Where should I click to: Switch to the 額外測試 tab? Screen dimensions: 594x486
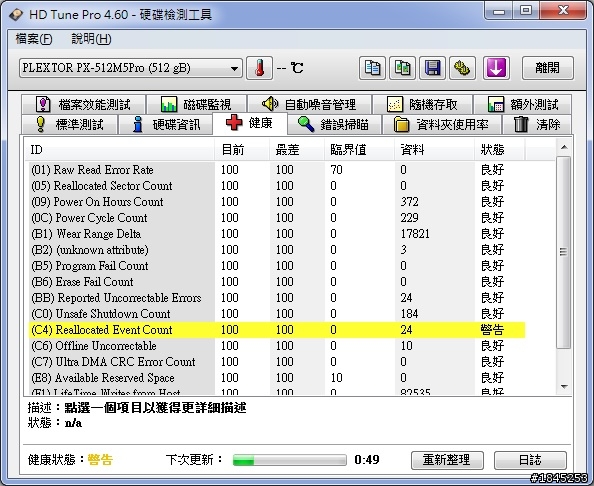tap(523, 104)
